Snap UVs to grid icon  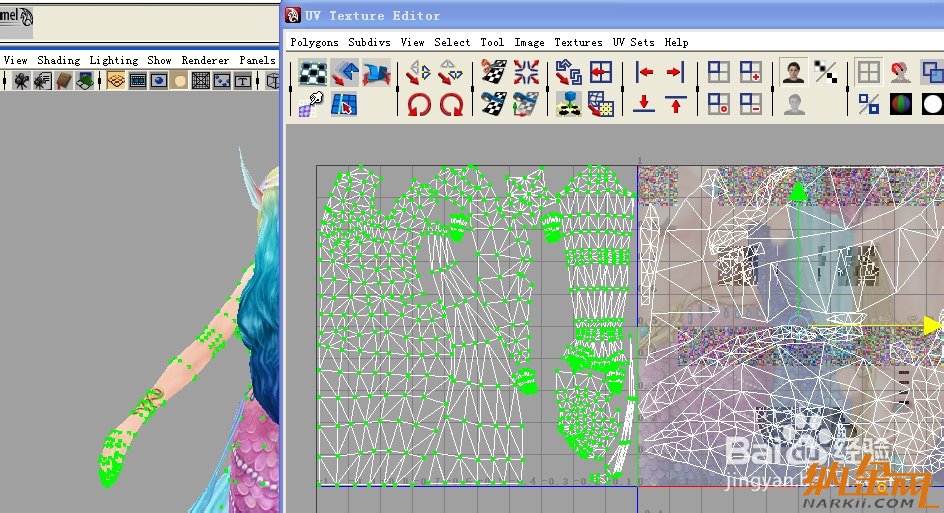[601, 73]
